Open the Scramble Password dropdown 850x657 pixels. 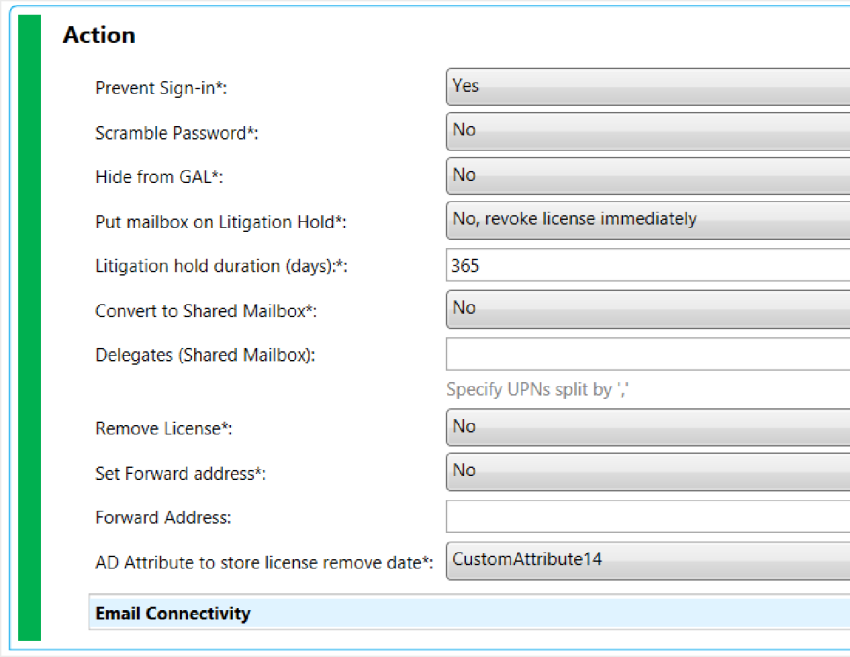(x=648, y=131)
